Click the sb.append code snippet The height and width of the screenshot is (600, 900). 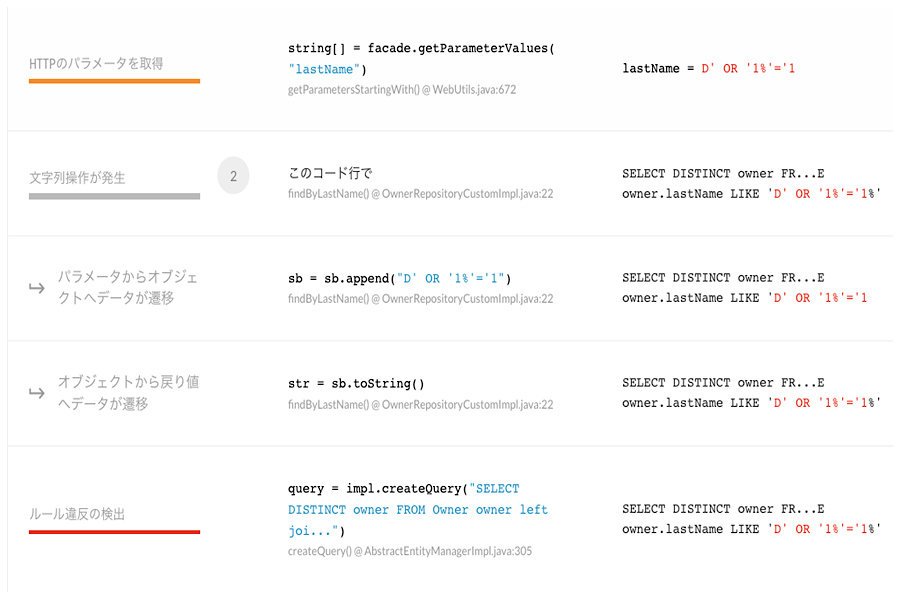399,278
